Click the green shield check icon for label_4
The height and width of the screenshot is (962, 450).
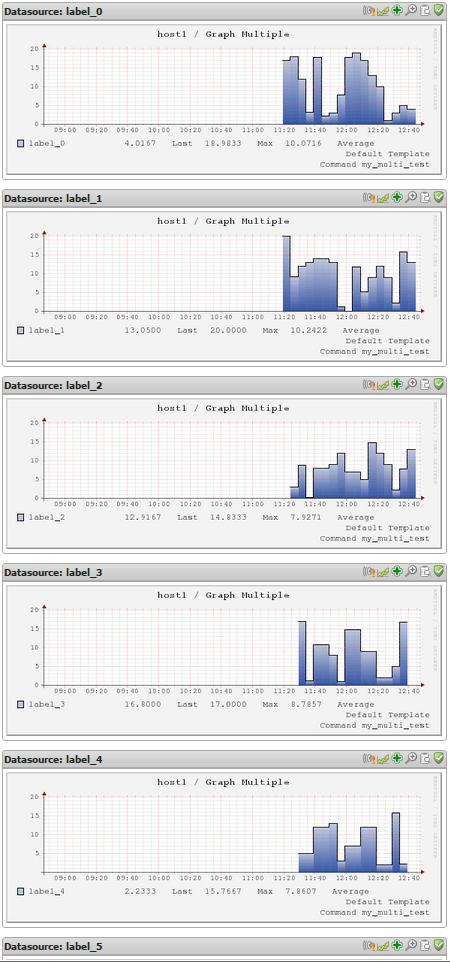[438, 759]
